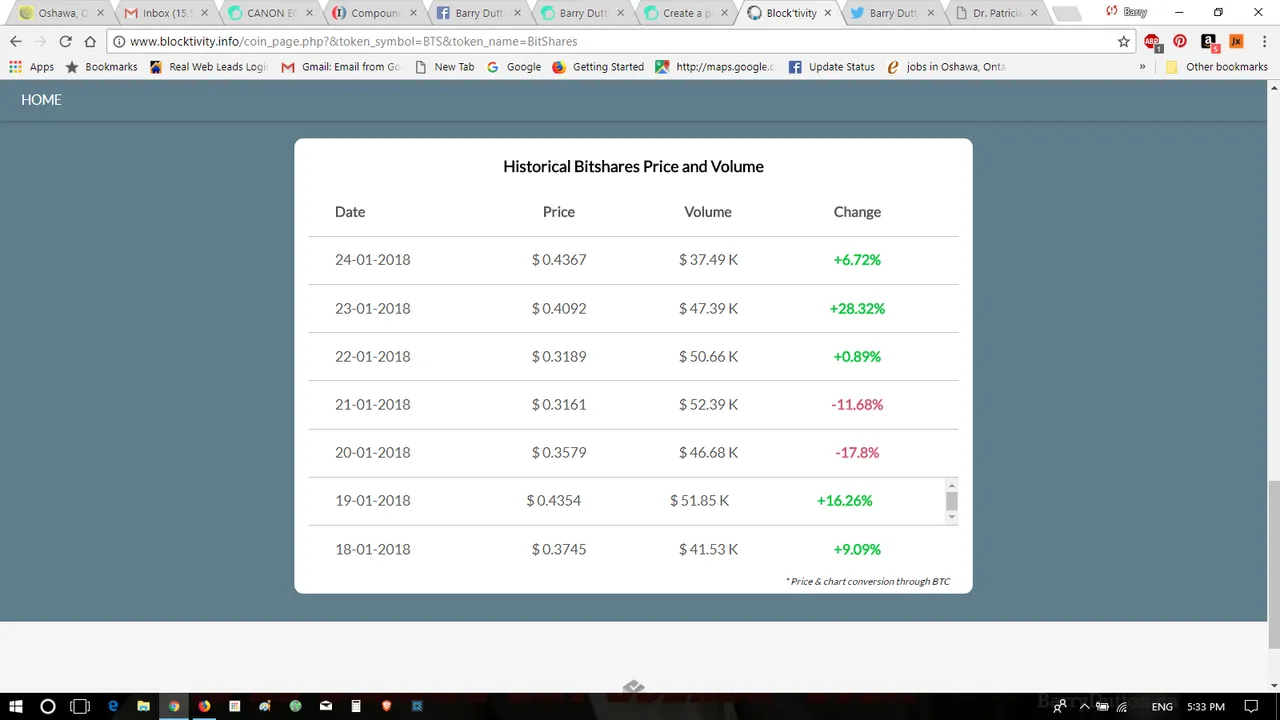This screenshot has height=720, width=1280.
Task: Open the Gmail: Email from Go bookmark
Action: tap(341, 67)
